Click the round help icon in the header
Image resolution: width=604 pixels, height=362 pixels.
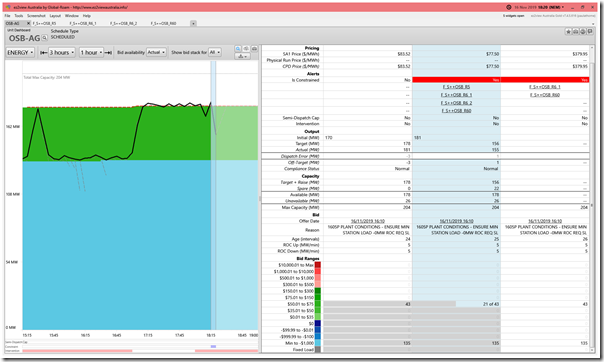[583, 32]
